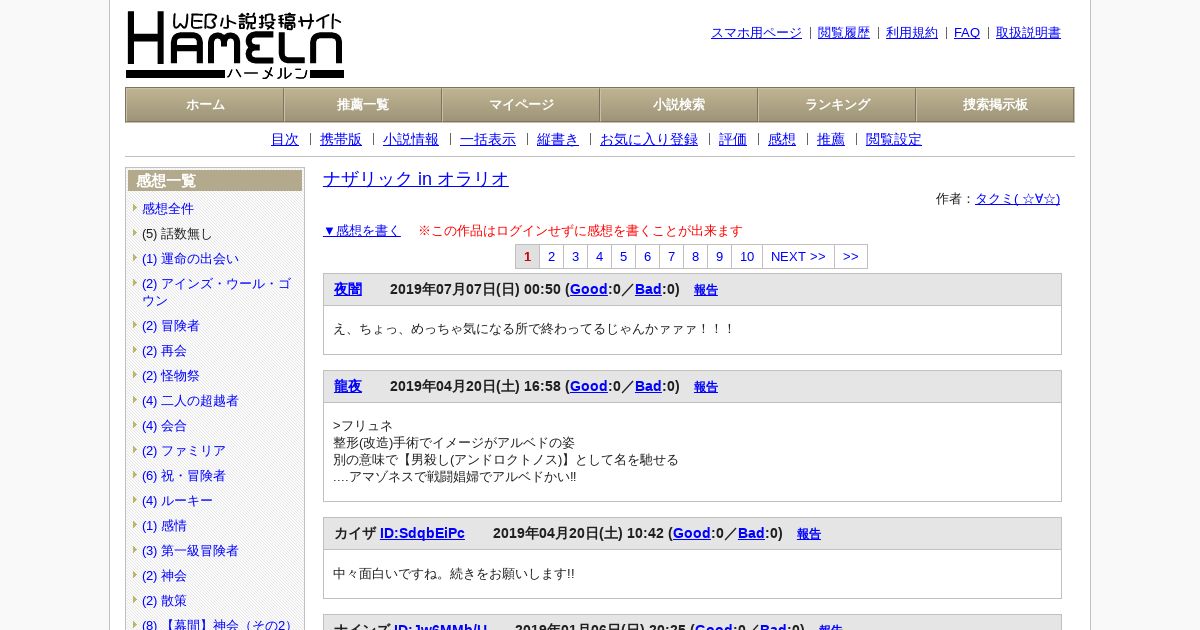Open スマホ用ページ link

pos(756,33)
